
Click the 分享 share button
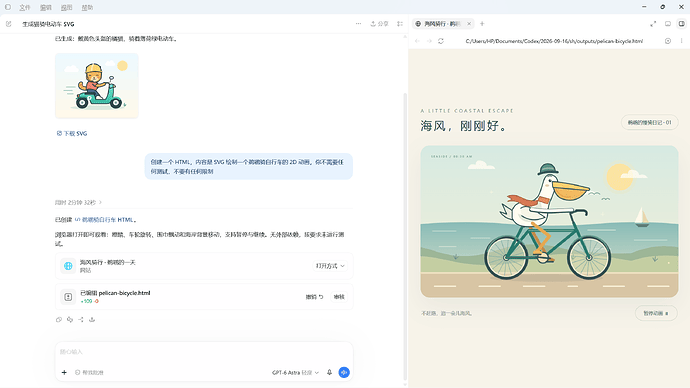tap(379, 24)
